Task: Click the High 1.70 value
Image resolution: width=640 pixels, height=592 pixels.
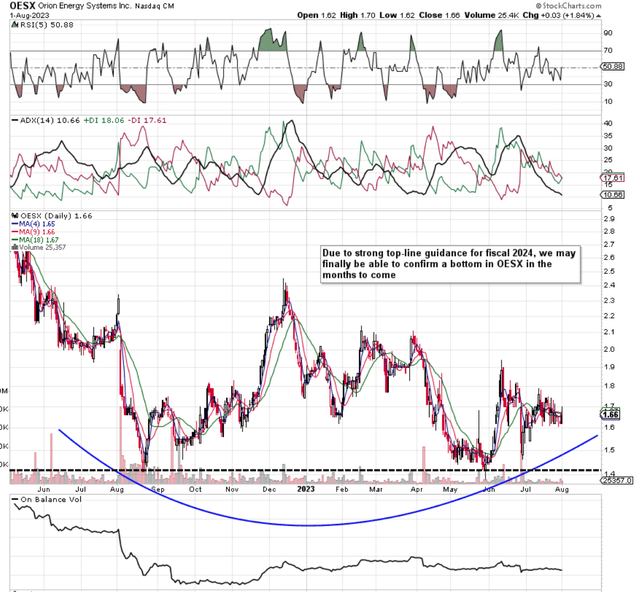Action: 358,15
